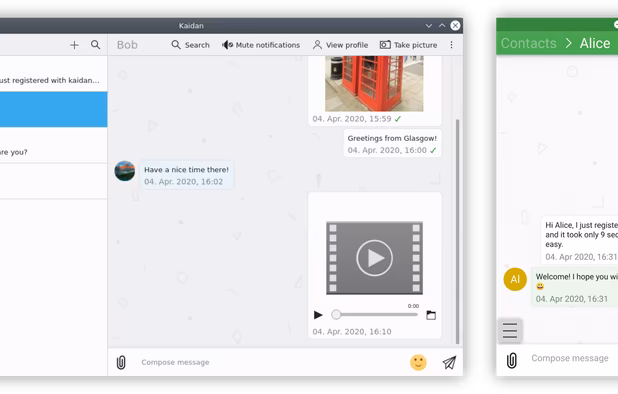The image size is (618, 394).
Task: Click the chat vertical scrollbar
Action: click(x=458, y=231)
